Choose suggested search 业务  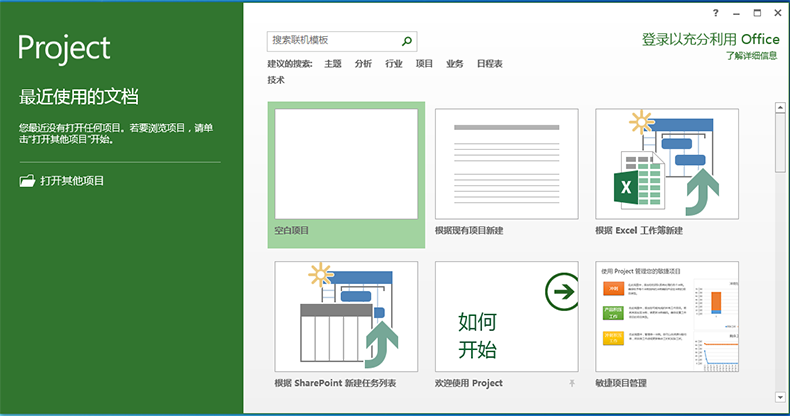click(x=454, y=64)
